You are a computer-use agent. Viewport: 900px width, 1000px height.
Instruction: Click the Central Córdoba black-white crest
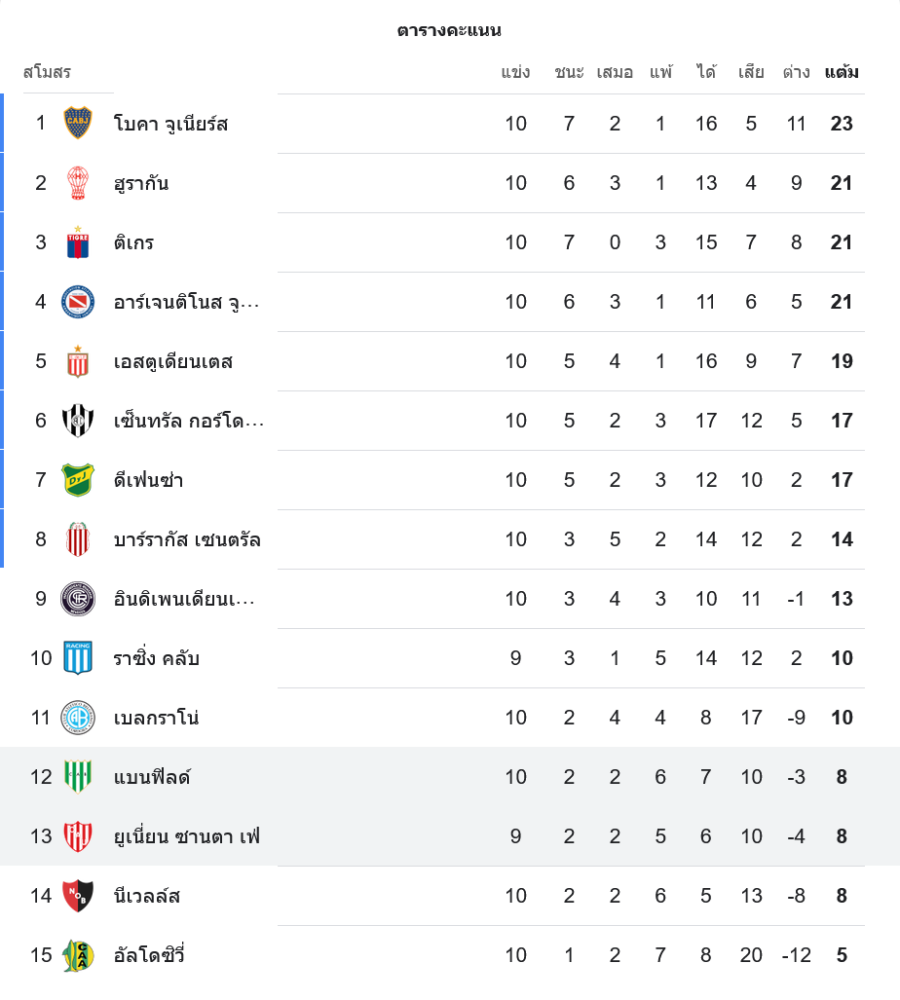click(78, 421)
